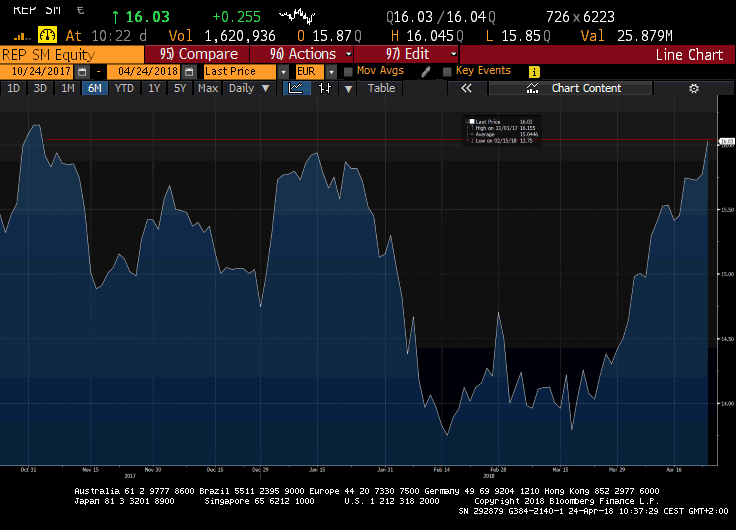Viewport: 736px width, 530px height.
Task: Open calendar picker for start date 10/24/2017
Action: (82, 72)
